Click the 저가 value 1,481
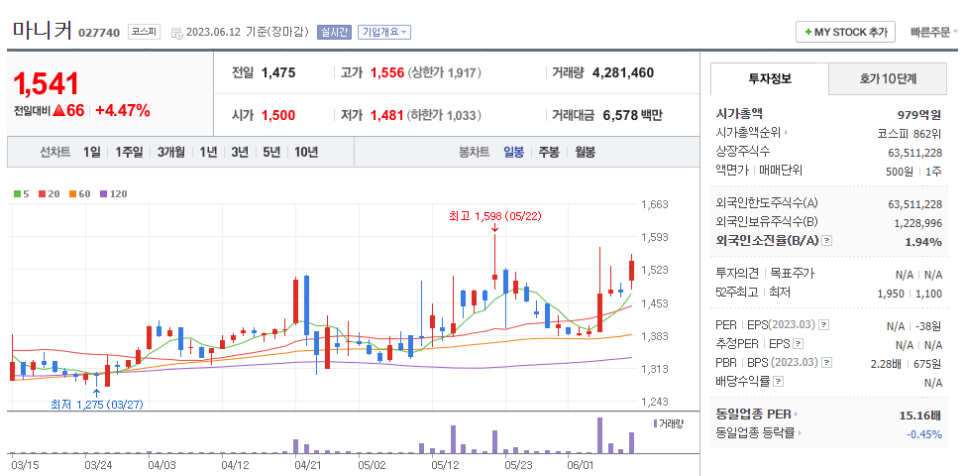Image resolution: width=966 pixels, height=476 pixels. (x=387, y=115)
